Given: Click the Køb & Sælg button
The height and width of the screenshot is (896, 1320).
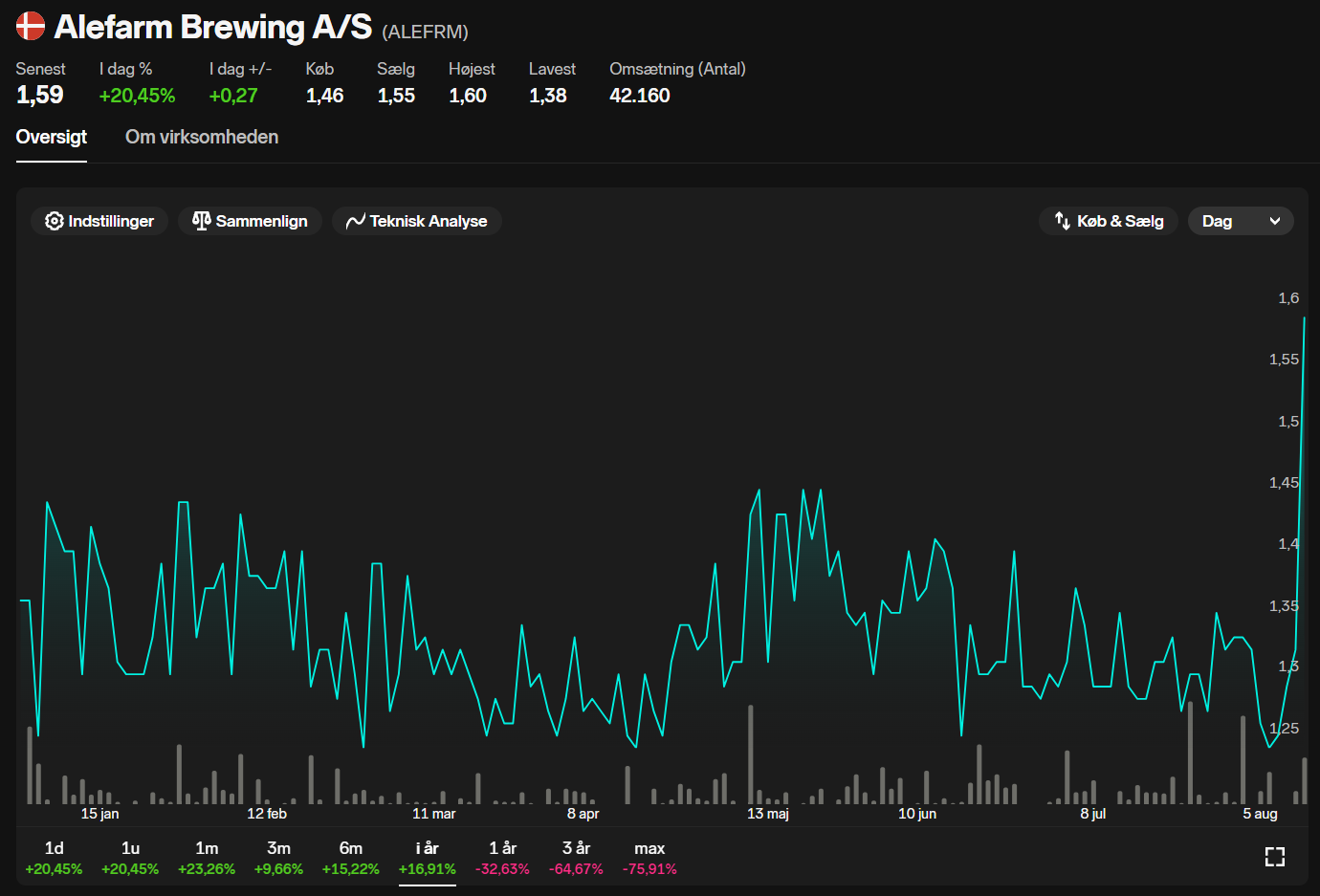Looking at the screenshot, I should [x=1109, y=221].
